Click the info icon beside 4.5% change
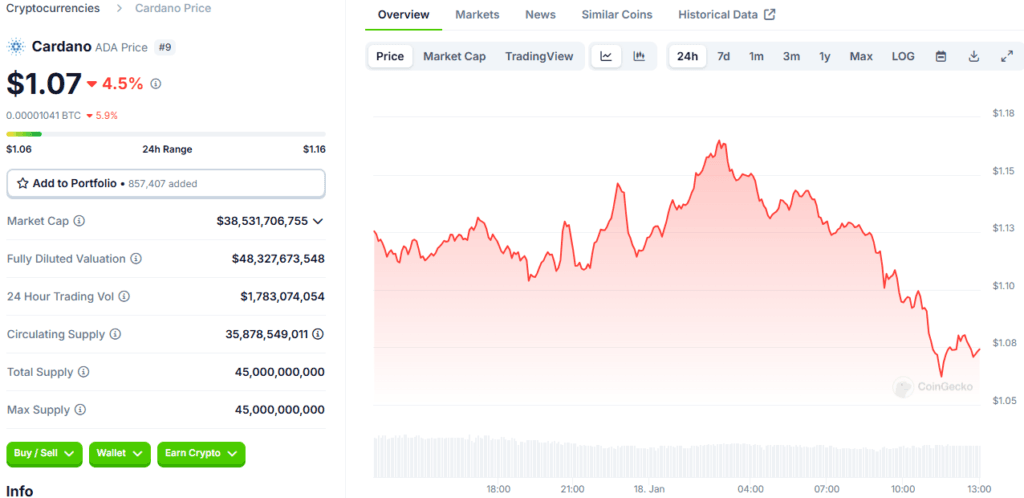Screen dimensions: 1024x498 coord(155,84)
